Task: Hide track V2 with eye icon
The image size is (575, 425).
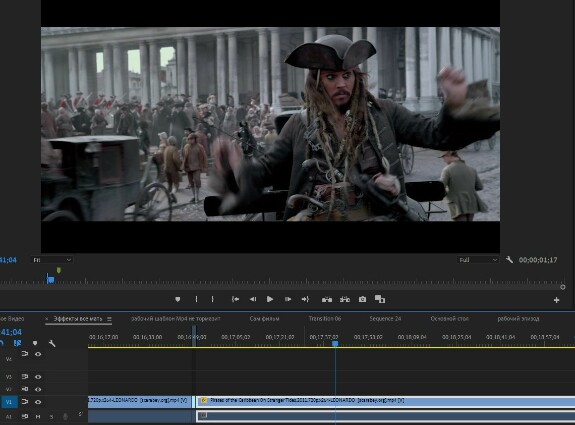Action: click(38, 389)
